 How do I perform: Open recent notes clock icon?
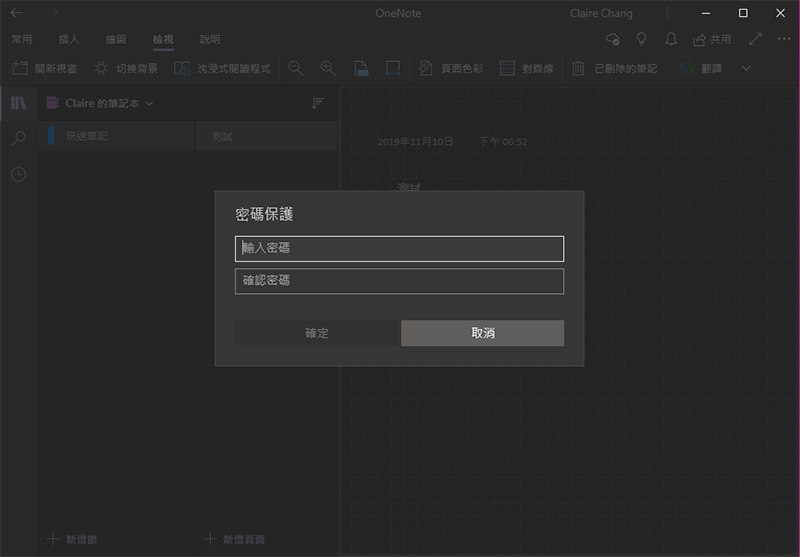pyautogui.click(x=19, y=174)
